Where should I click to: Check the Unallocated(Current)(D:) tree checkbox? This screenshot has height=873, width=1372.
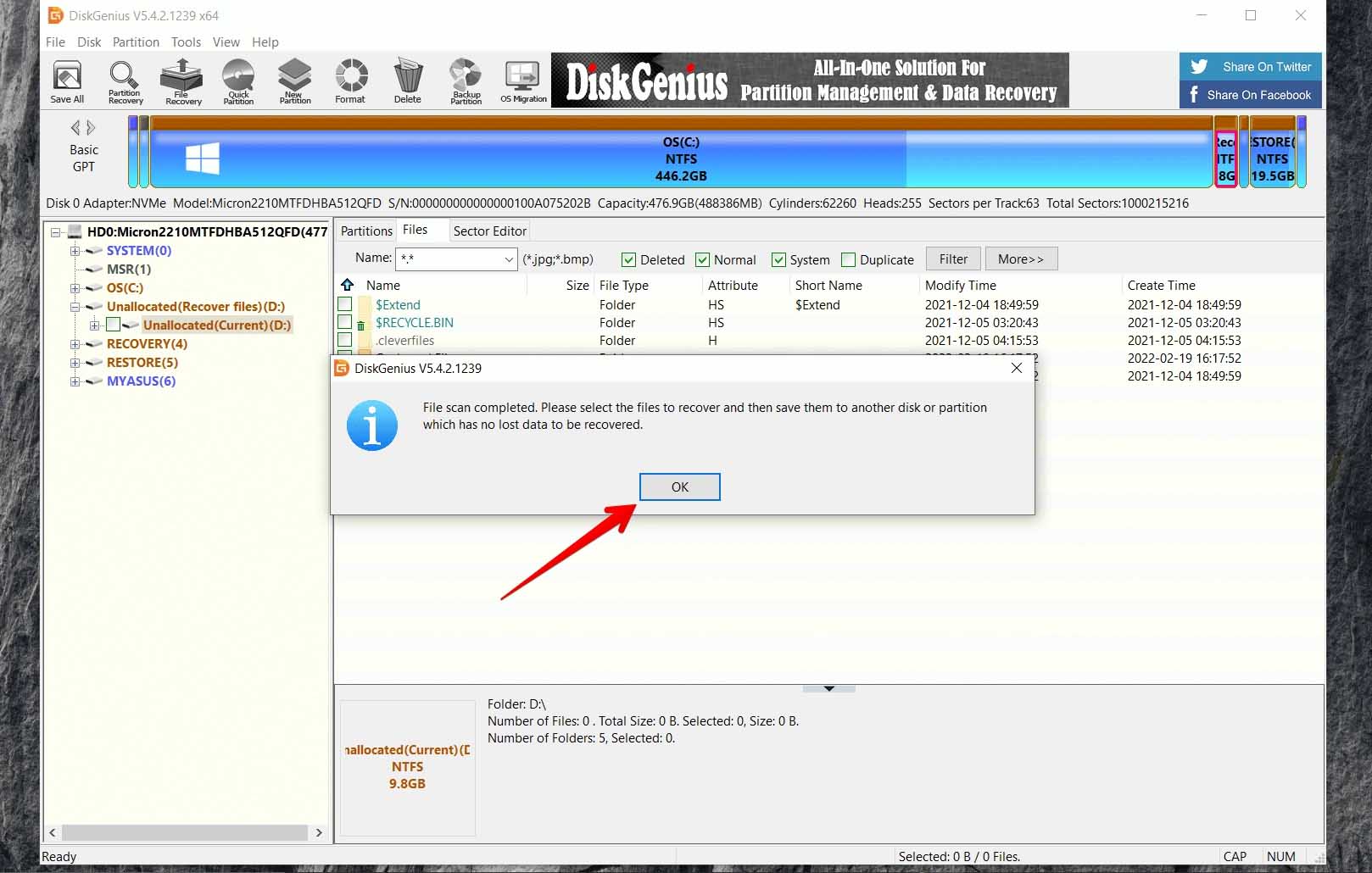(x=113, y=325)
